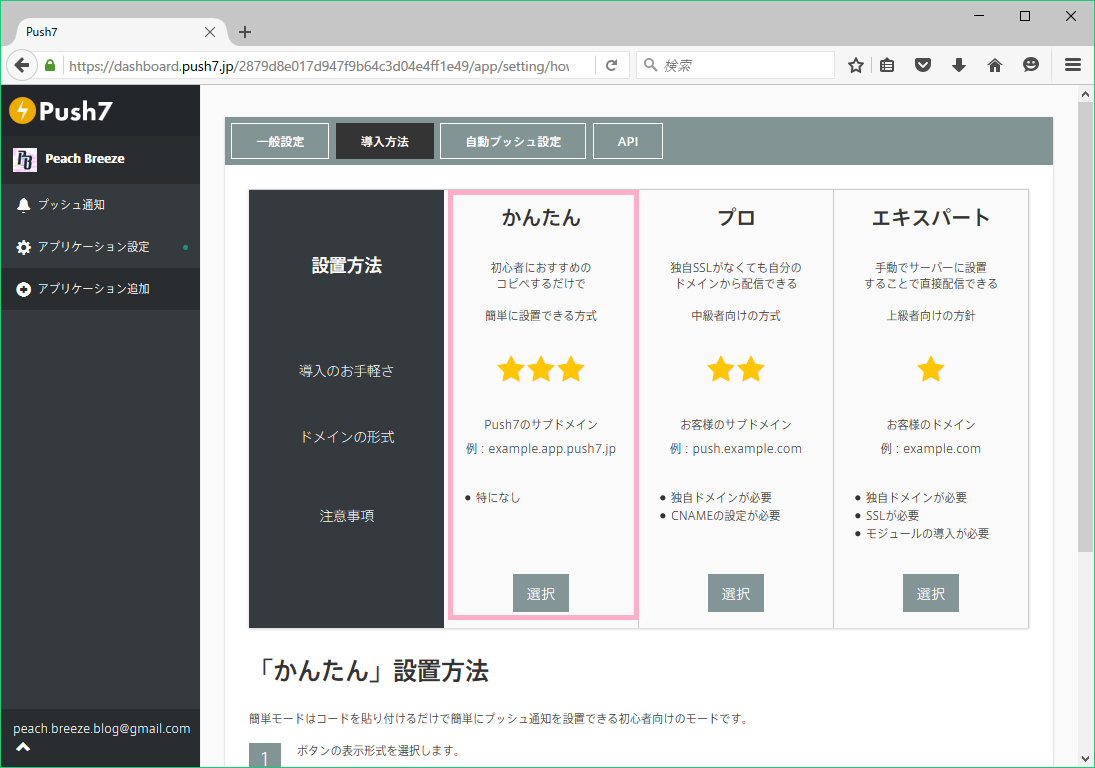Viewport: 1095px width, 768px height.
Task: Click 選択 button under プロ
Action: pos(736,593)
